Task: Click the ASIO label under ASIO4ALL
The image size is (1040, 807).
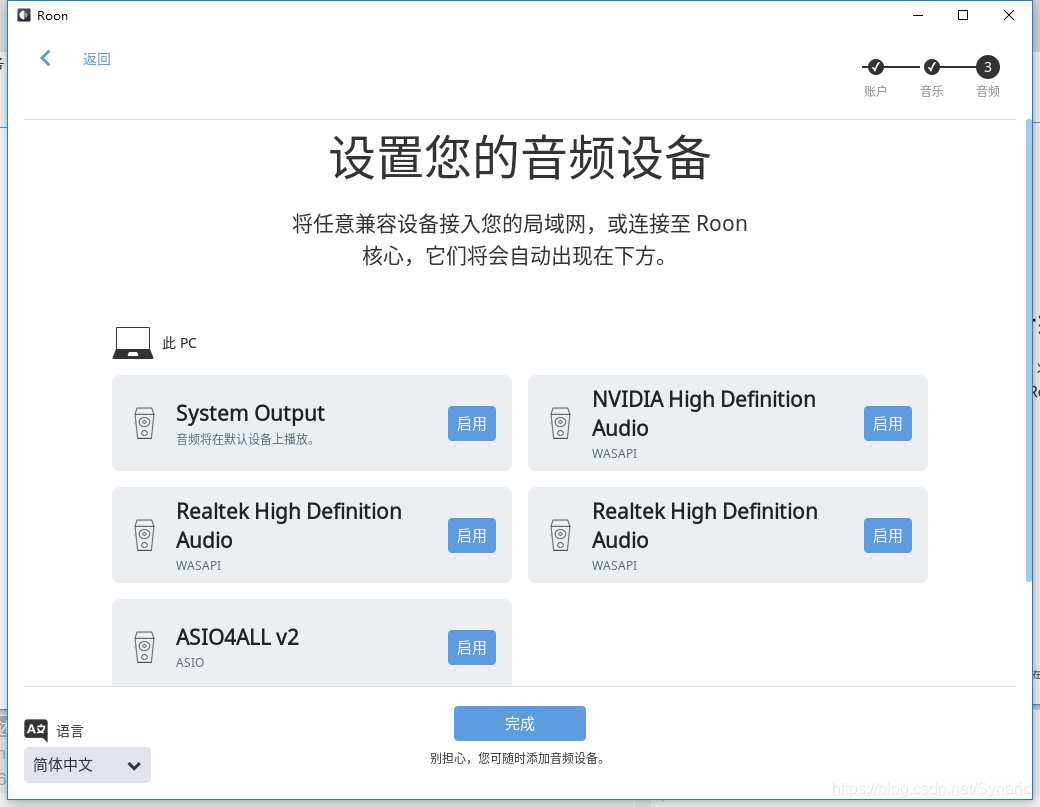Action: 190,662
